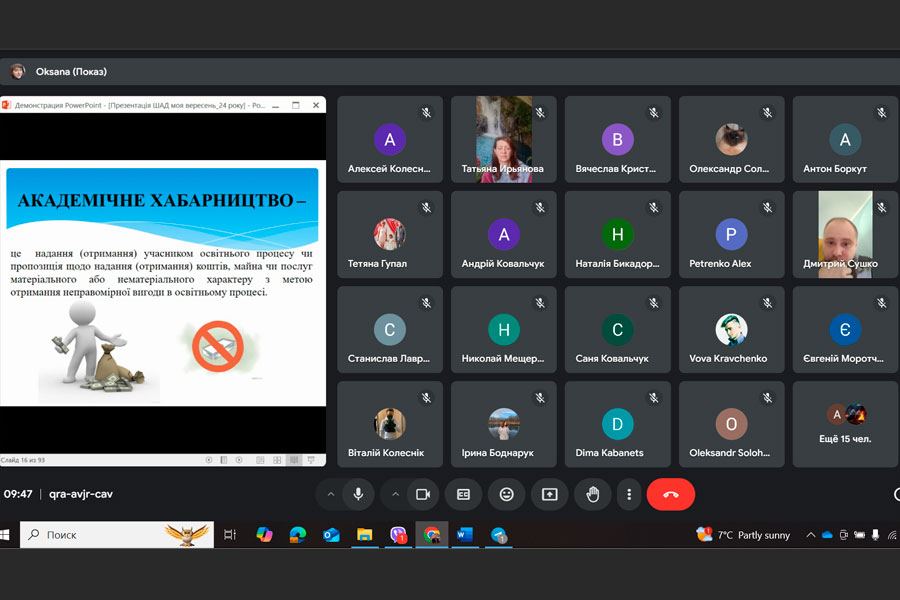The image size is (900, 600).
Task: Click Вячеслав Крист... avatar B
Action: pyautogui.click(x=618, y=140)
